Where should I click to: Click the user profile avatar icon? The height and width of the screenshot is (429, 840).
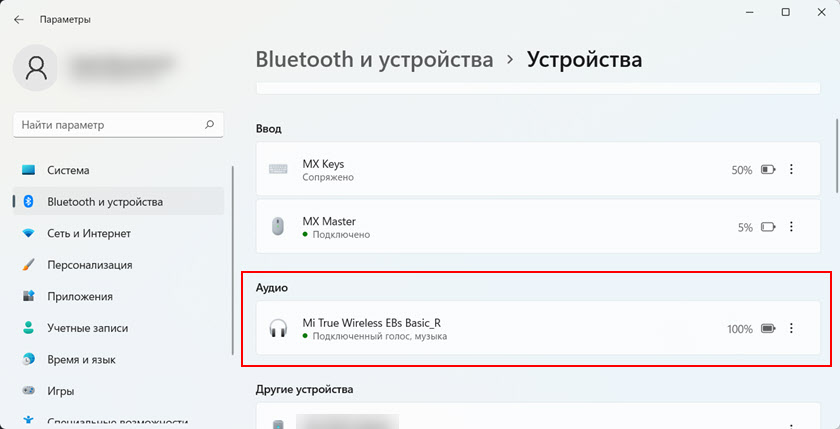37,68
